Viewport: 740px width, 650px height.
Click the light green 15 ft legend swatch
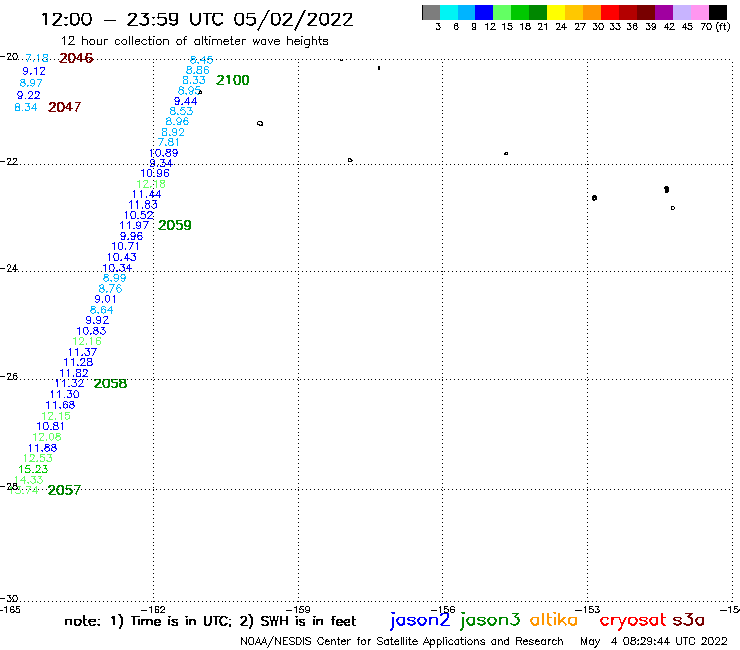point(502,12)
